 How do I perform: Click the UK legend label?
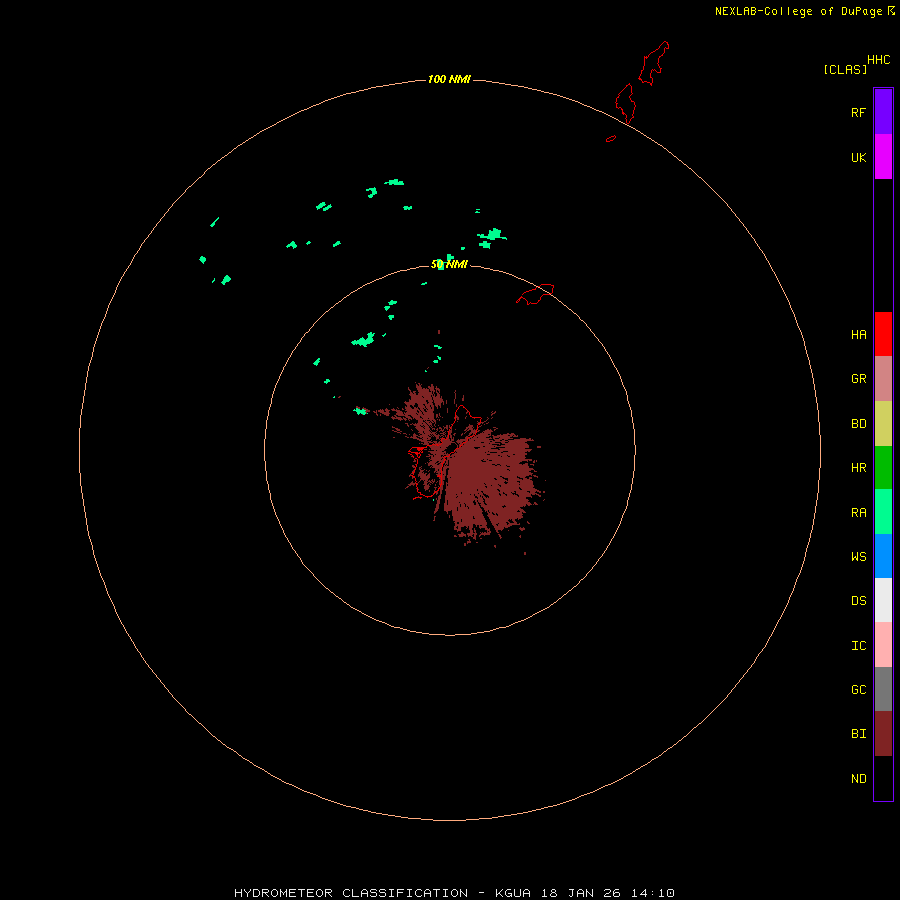(x=858, y=158)
